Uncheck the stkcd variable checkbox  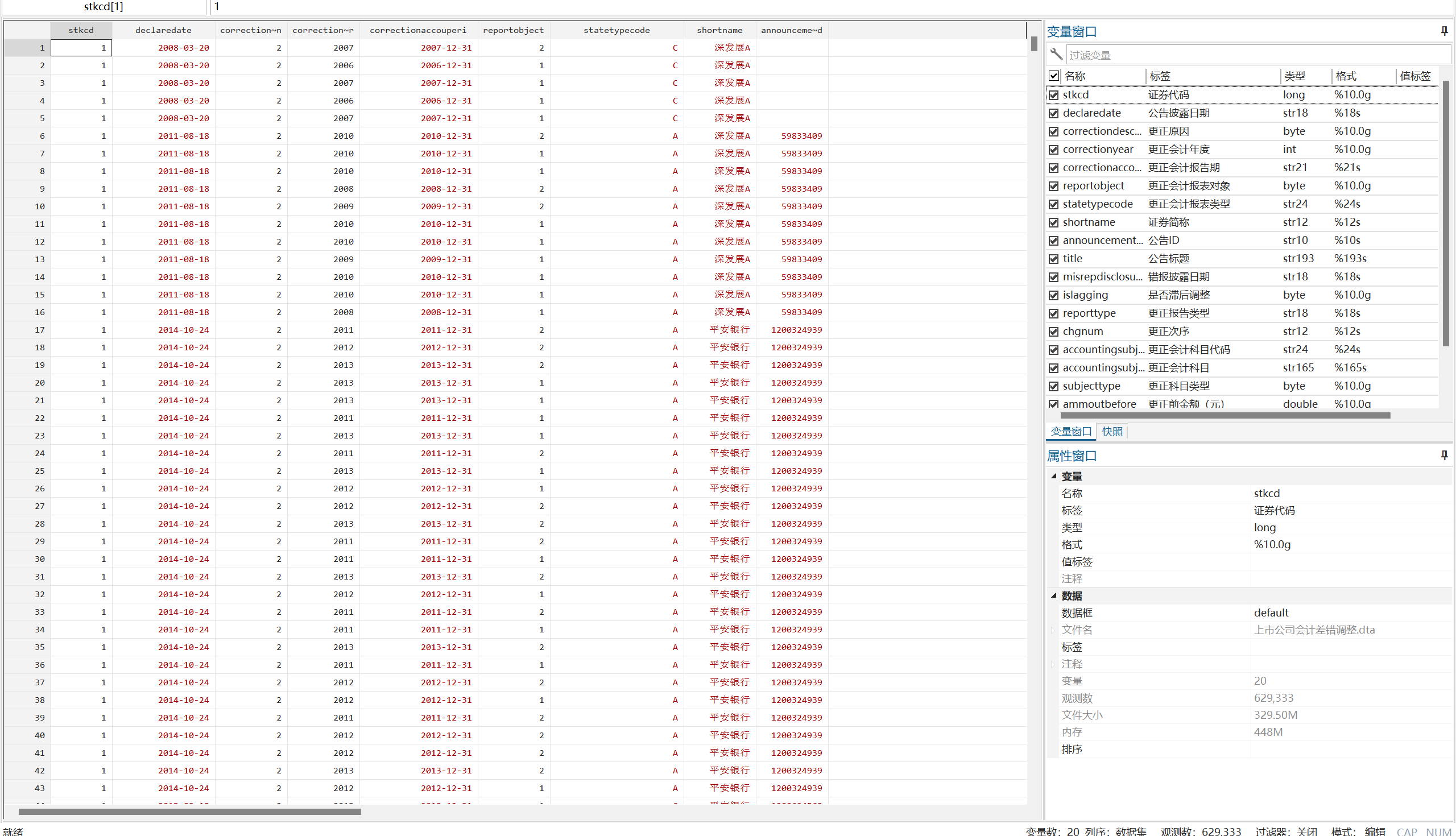click(1053, 95)
